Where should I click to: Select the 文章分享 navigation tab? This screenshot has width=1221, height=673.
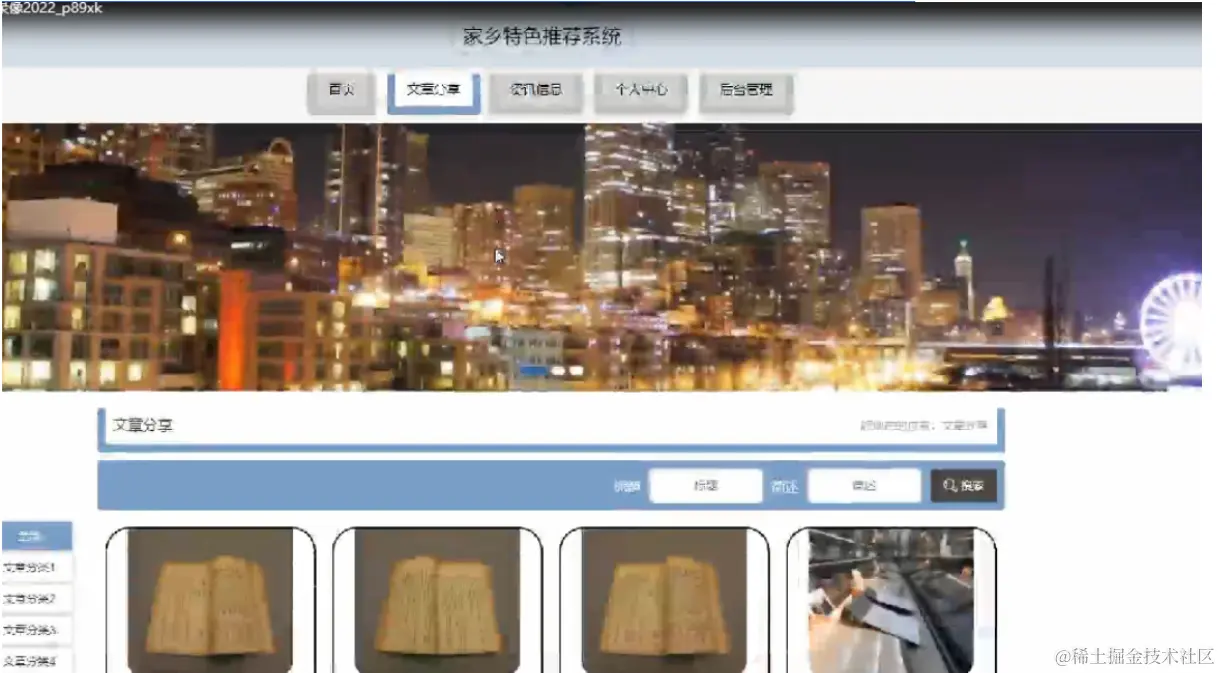click(x=434, y=90)
